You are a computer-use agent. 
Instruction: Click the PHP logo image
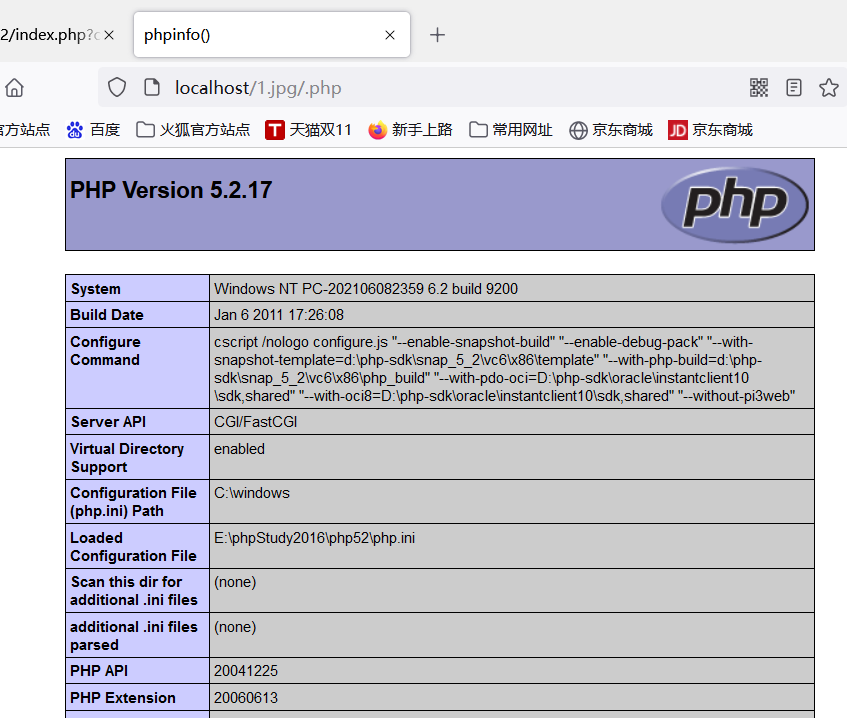tap(735, 205)
